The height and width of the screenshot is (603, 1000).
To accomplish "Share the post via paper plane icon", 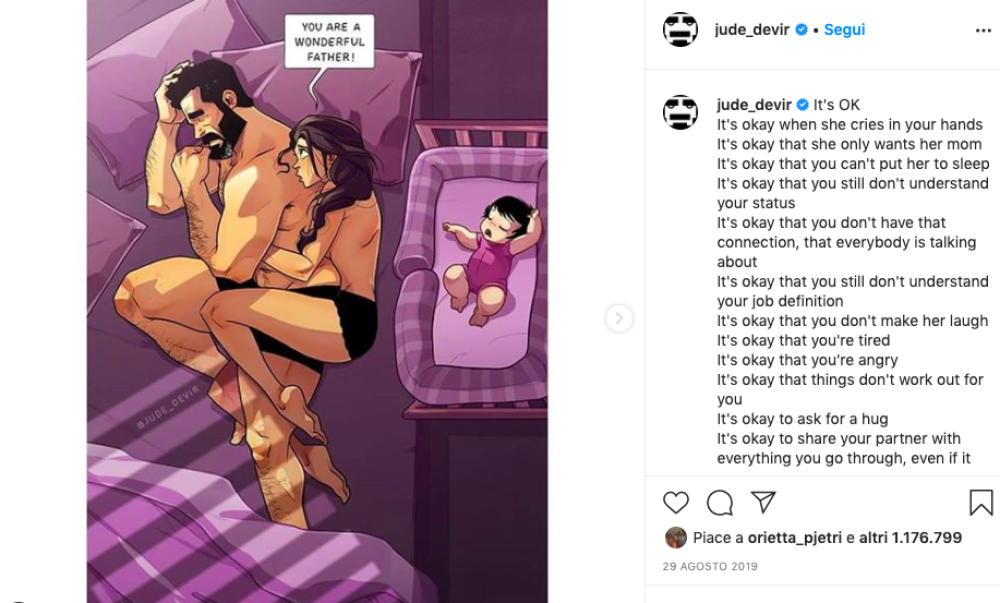I will 763,502.
